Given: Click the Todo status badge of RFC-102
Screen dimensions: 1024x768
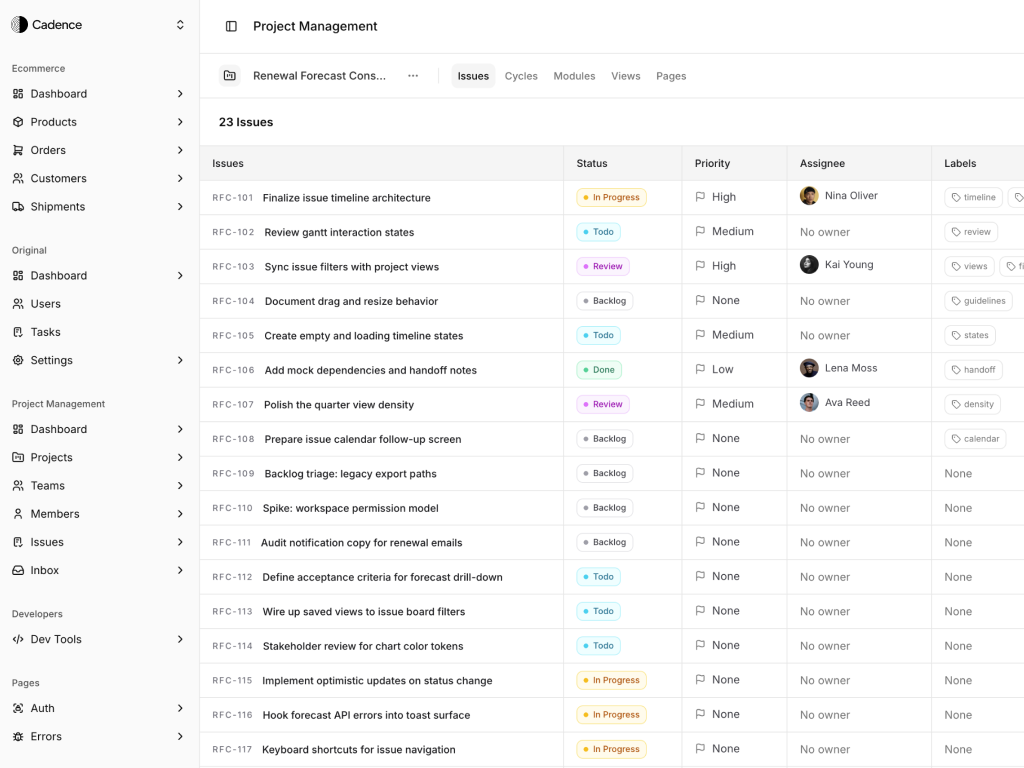Looking at the screenshot, I should coord(599,232).
